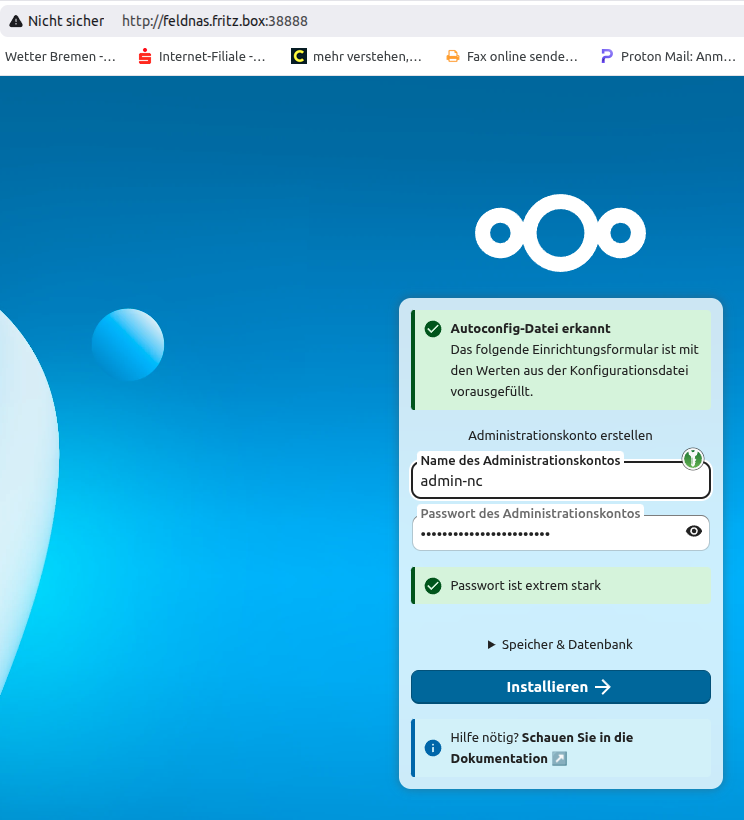Show the admin password with eye toggle
Image resolution: width=744 pixels, height=820 pixels.
[694, 532]
